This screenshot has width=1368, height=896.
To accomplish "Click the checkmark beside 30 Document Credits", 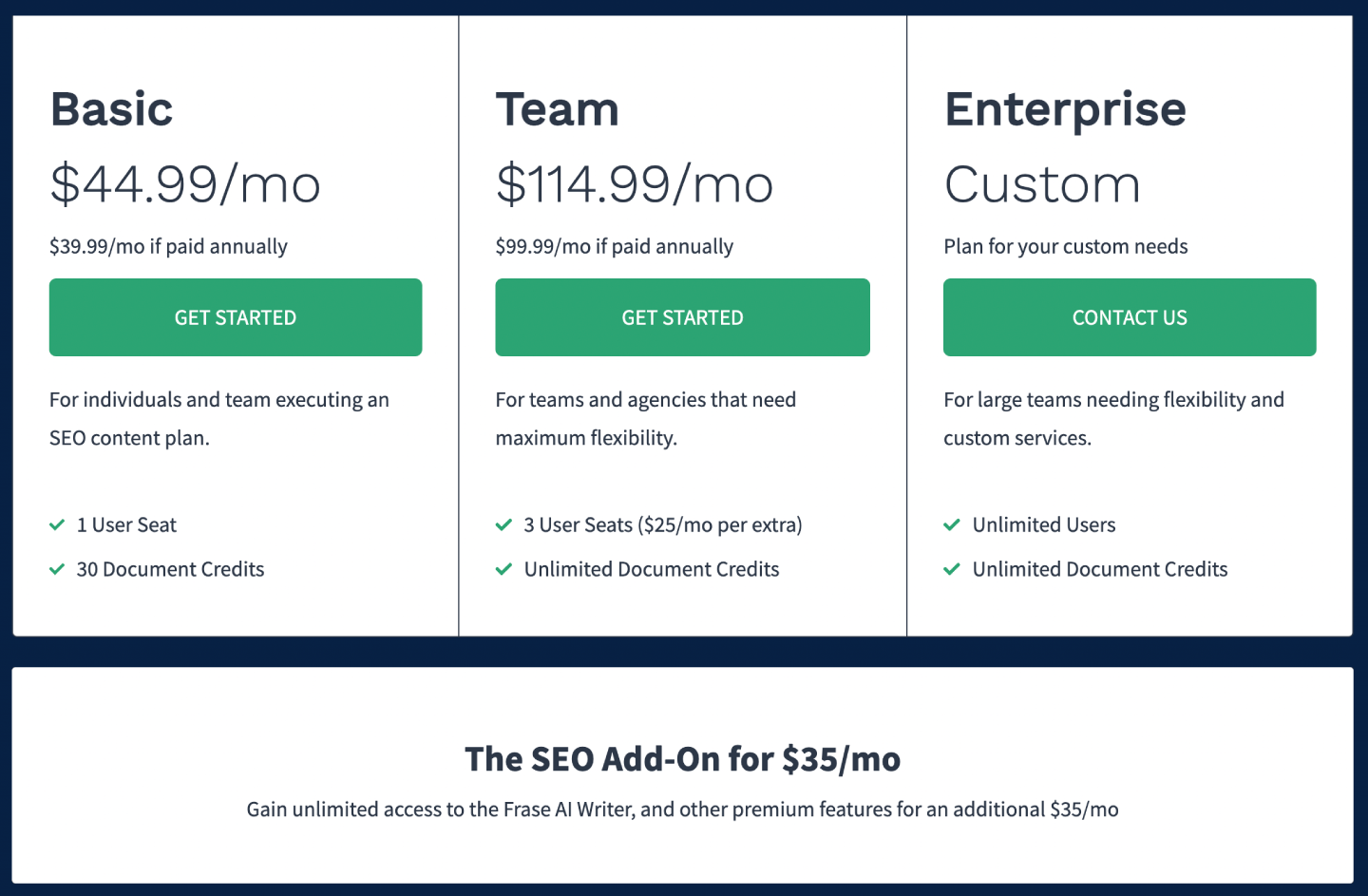I will coord(57,569).
